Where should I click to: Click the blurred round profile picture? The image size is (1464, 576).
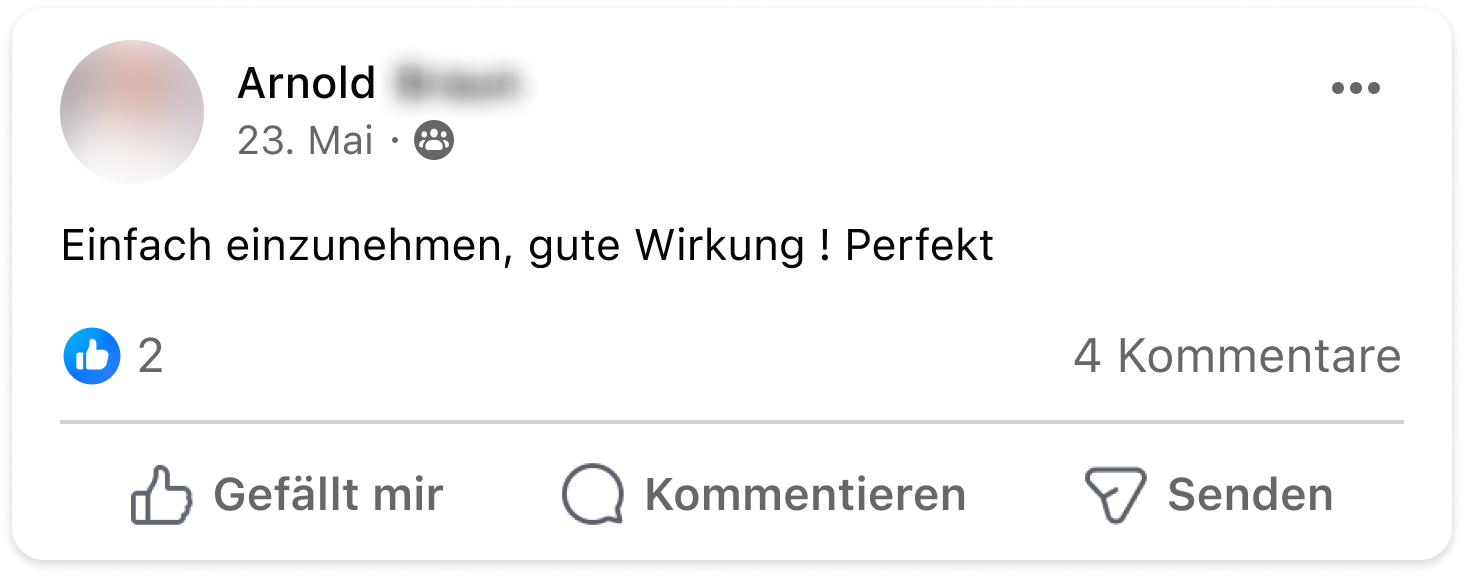pos(132,112)
